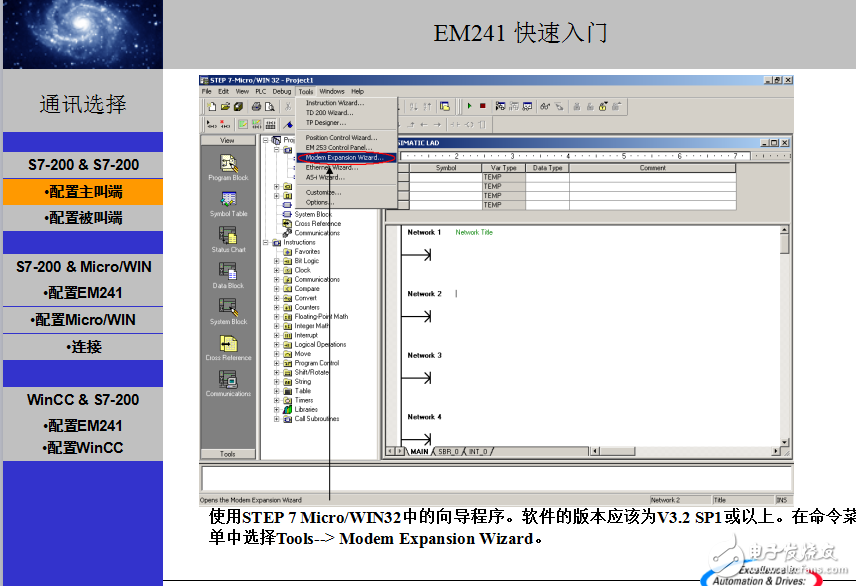Viewport: 856px width, 586px height.
Task: Switch to MAIN program tab
Action: [419, 452]
